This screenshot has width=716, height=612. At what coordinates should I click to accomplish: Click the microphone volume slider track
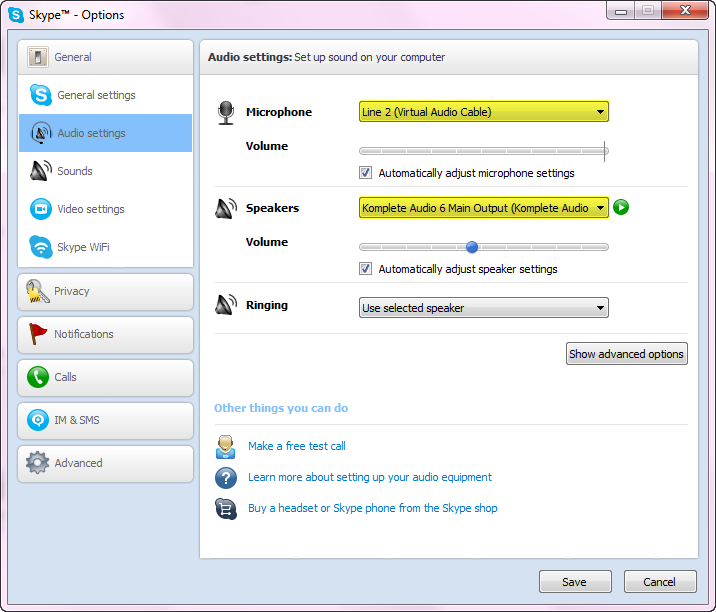pos(484,151)
